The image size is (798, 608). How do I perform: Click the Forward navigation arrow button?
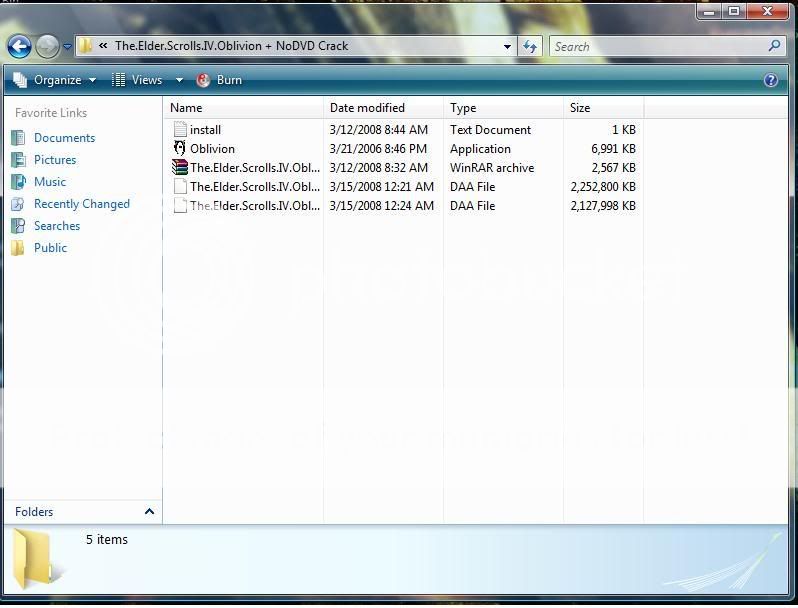[47, 46]
